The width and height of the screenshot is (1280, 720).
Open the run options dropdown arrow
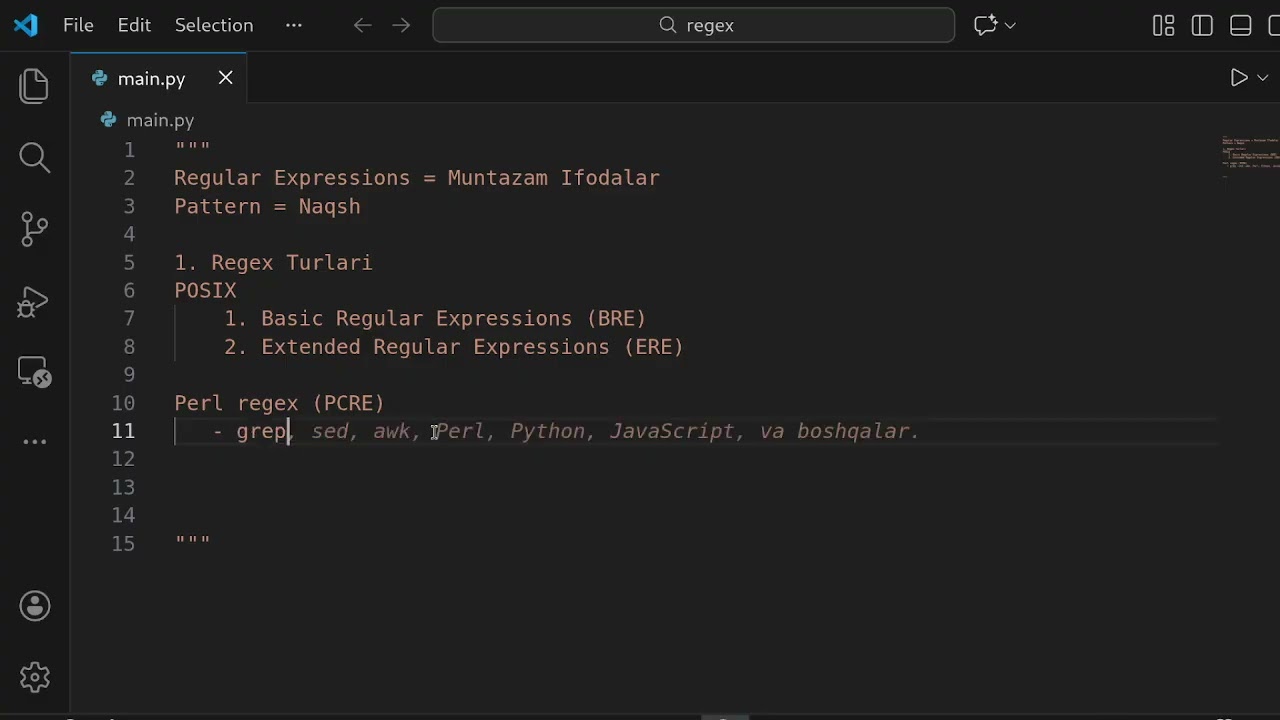coord(1262,78)
